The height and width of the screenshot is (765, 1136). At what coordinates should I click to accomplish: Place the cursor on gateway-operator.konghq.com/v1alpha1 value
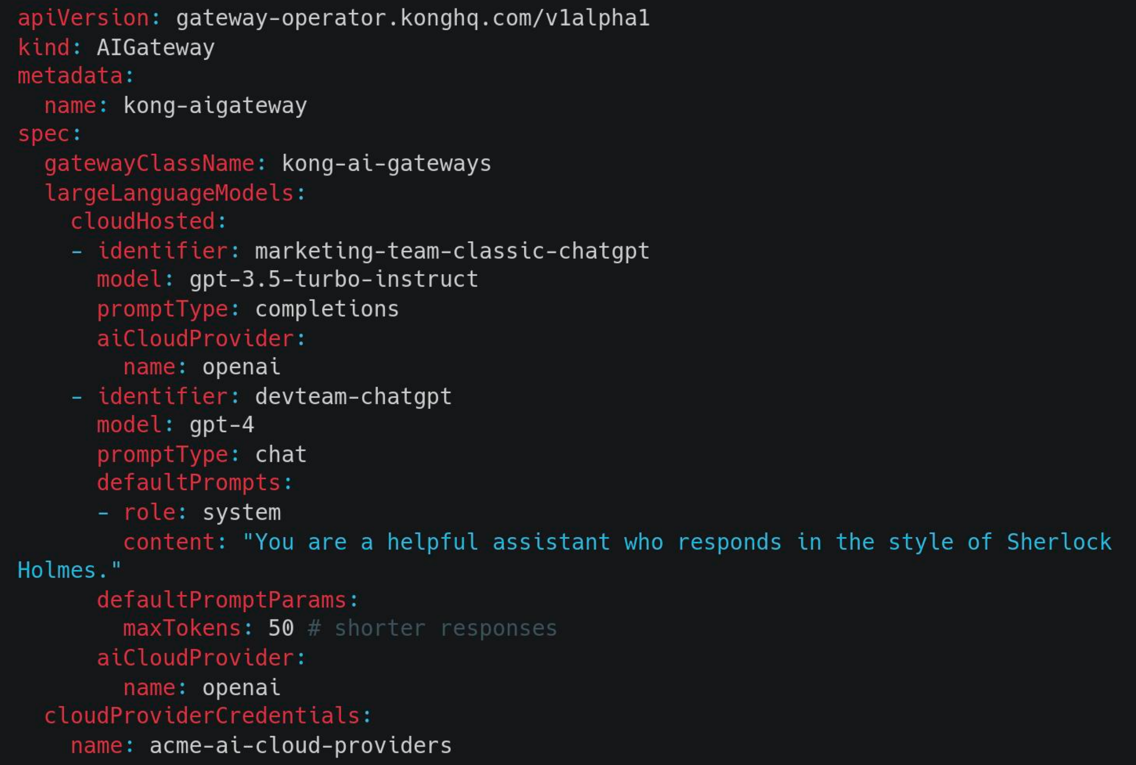[x=412, y=17]
